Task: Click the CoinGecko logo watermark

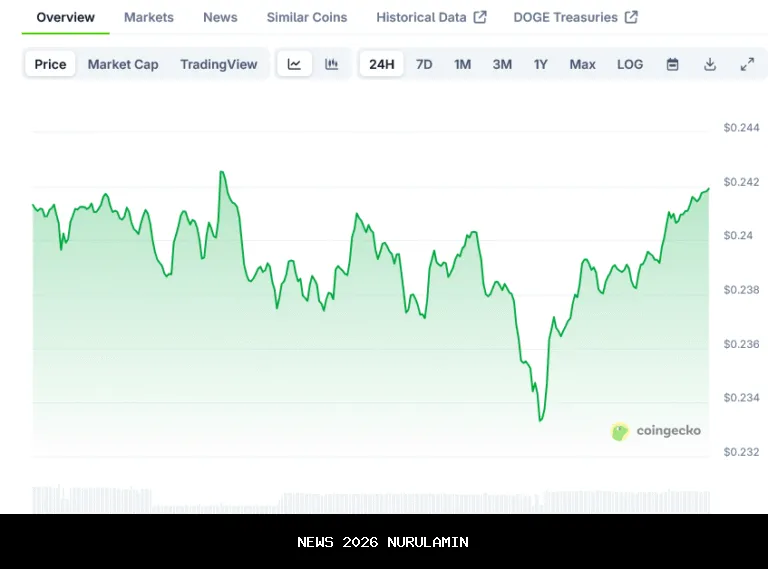Action: [x=656, y=431]
